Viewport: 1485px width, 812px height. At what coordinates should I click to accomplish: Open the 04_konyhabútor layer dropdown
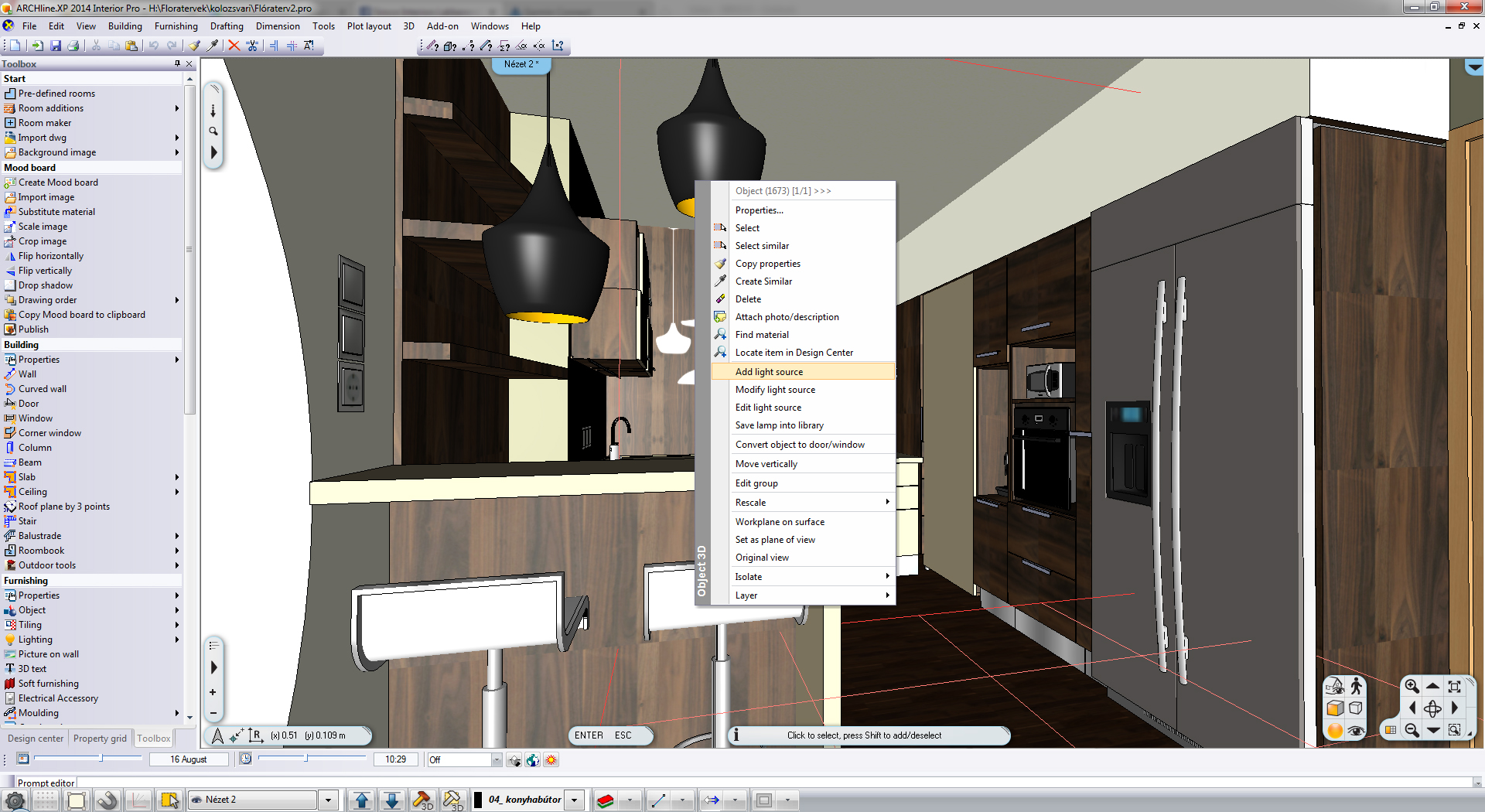click(575, 800)
